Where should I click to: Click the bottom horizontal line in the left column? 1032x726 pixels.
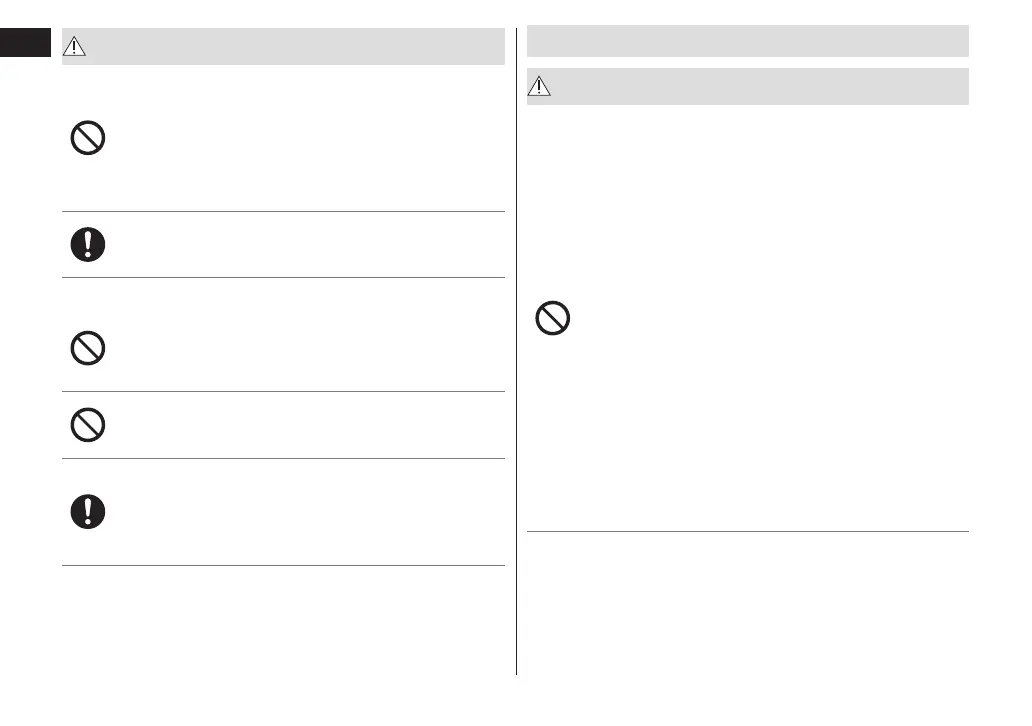click(x=283, y=566)
